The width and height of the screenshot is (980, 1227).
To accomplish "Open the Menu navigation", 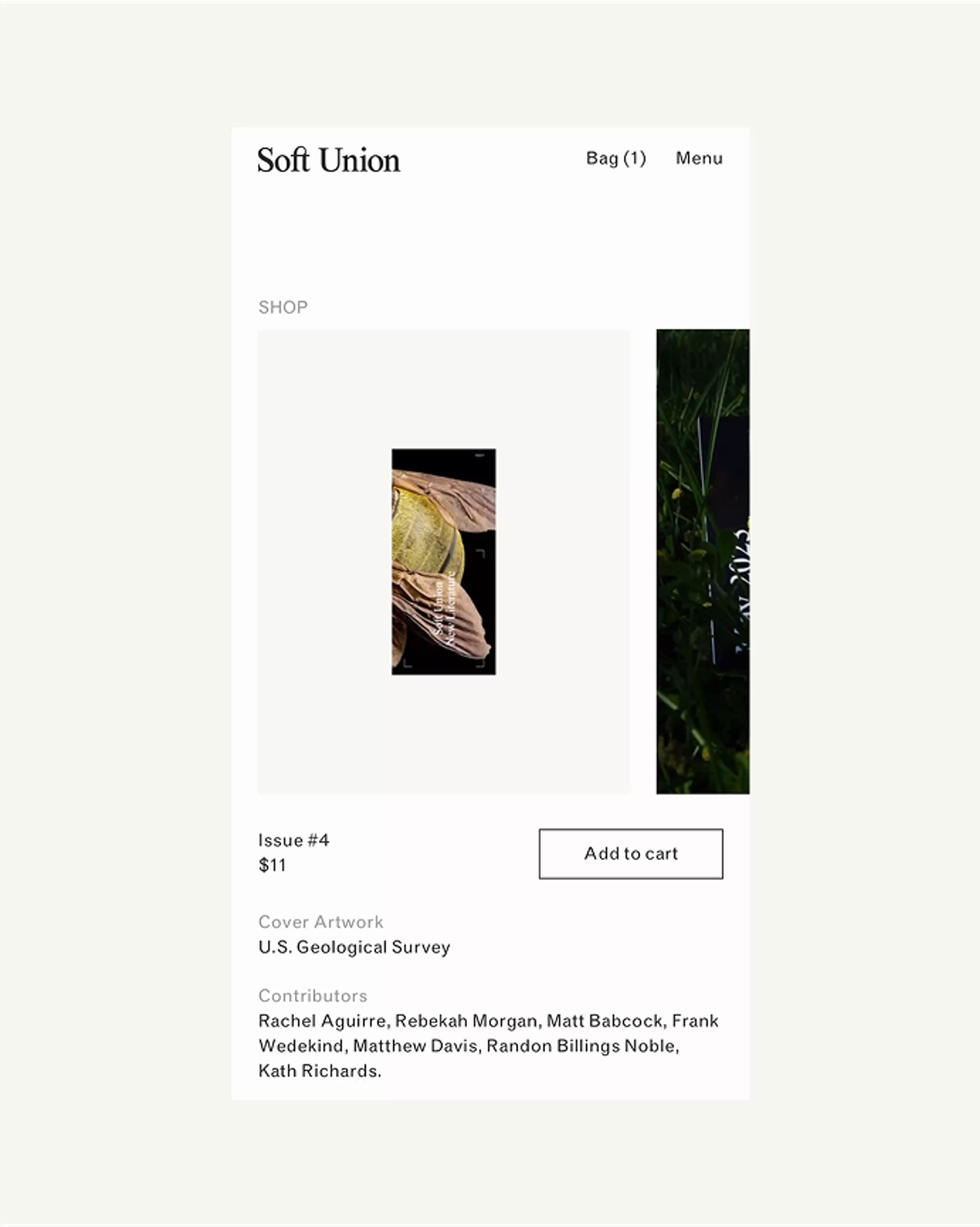I will tap(699, 158).
